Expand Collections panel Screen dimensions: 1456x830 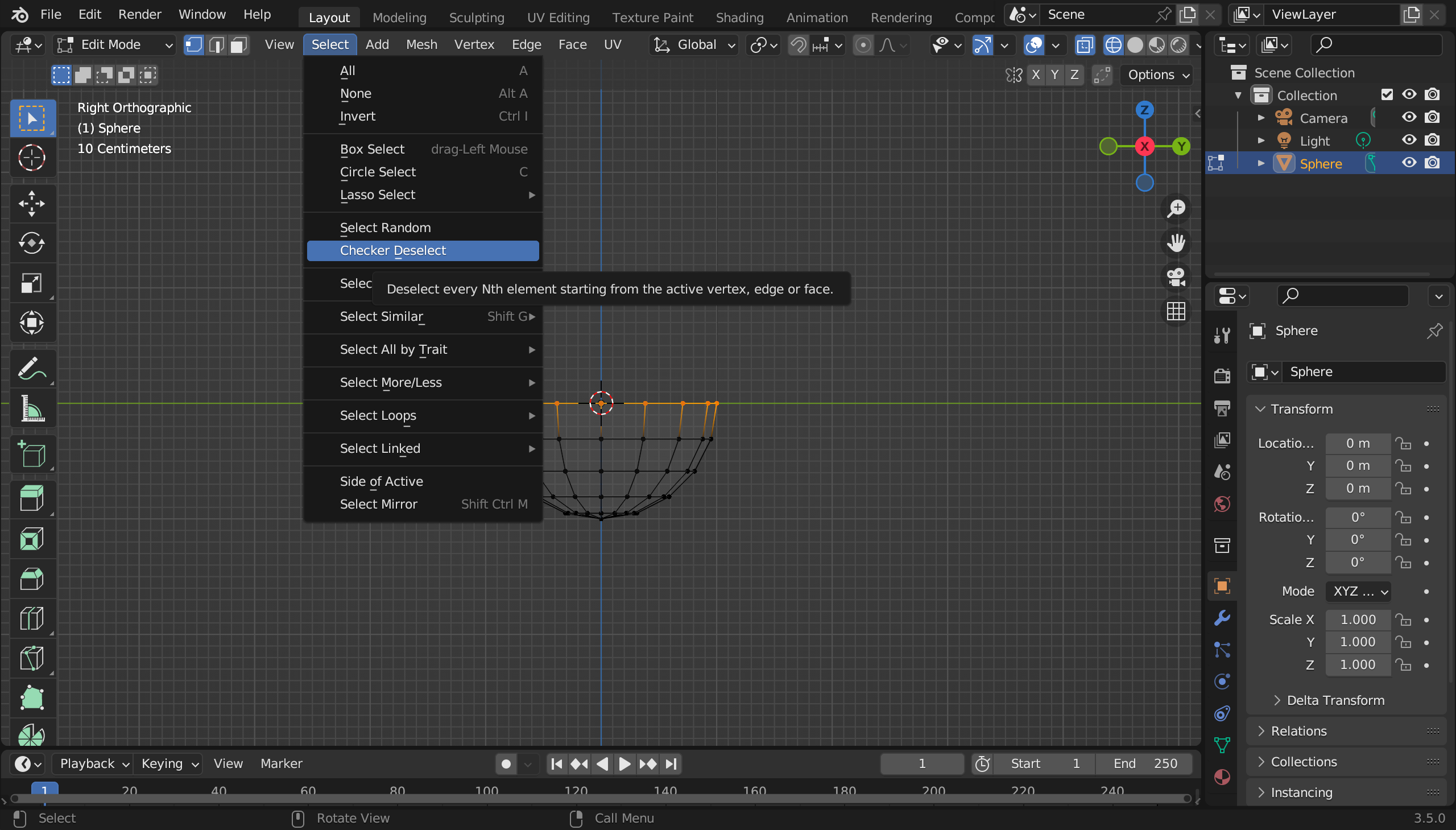coord(1302,762)
